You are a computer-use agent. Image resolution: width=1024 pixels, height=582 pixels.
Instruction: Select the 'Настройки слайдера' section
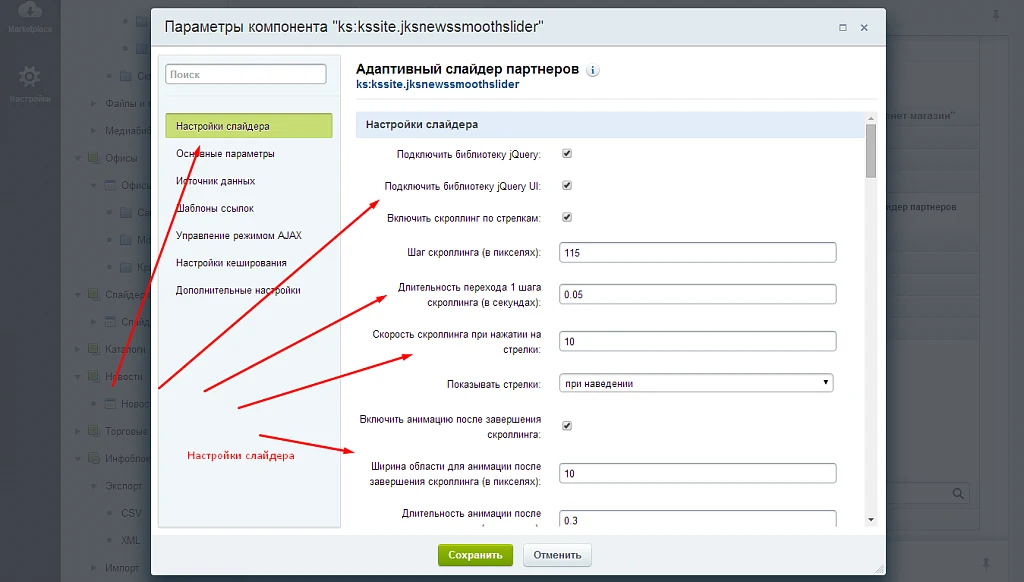249,126
